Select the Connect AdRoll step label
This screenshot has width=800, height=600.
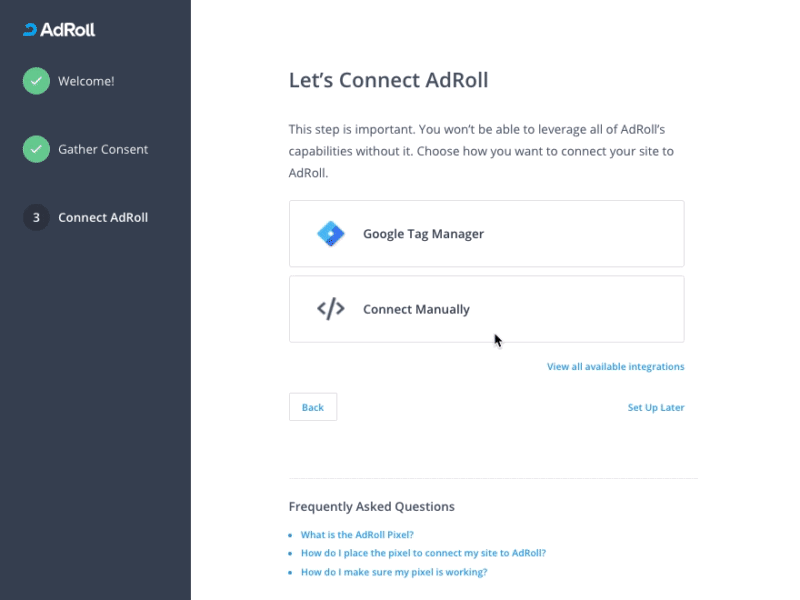[x=103, y=217]
